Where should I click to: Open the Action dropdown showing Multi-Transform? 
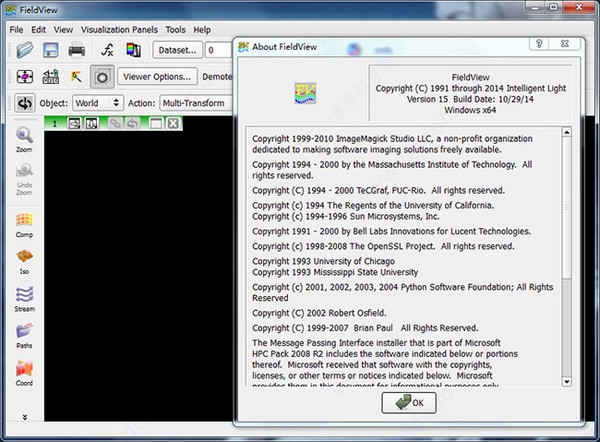click(x=195, y=103)
